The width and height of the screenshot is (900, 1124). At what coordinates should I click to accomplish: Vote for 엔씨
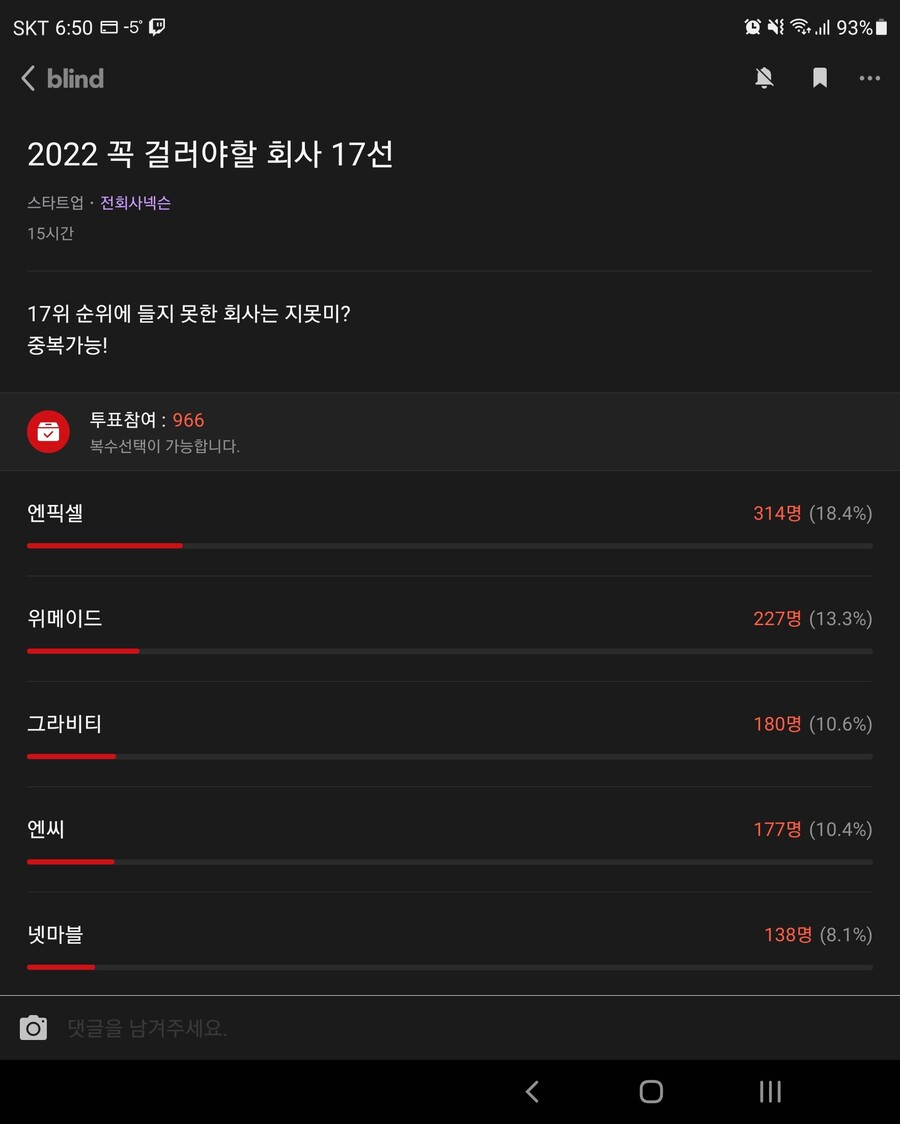tap(45, 829)
